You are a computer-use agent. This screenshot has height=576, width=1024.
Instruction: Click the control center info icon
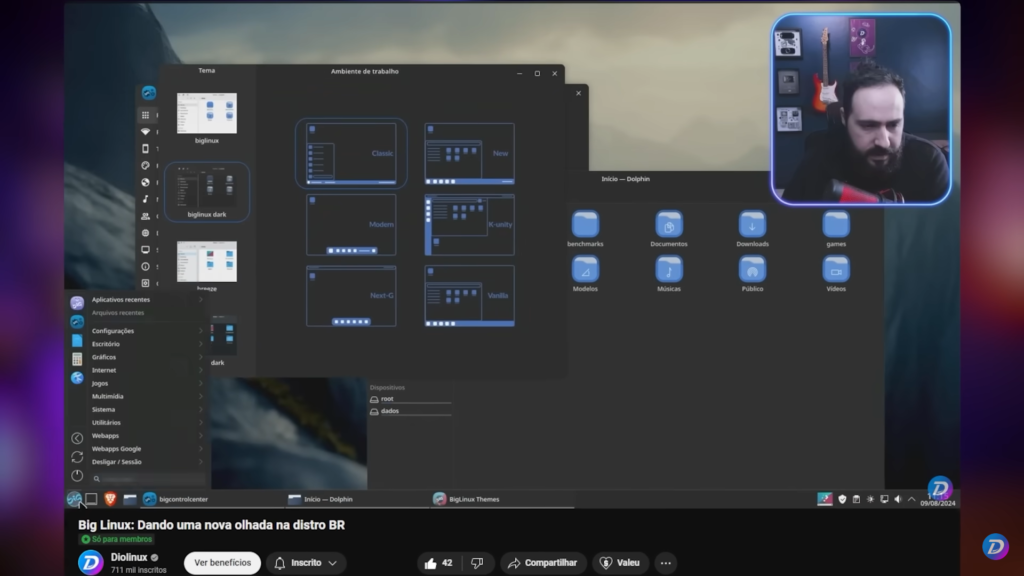point(146,266)
